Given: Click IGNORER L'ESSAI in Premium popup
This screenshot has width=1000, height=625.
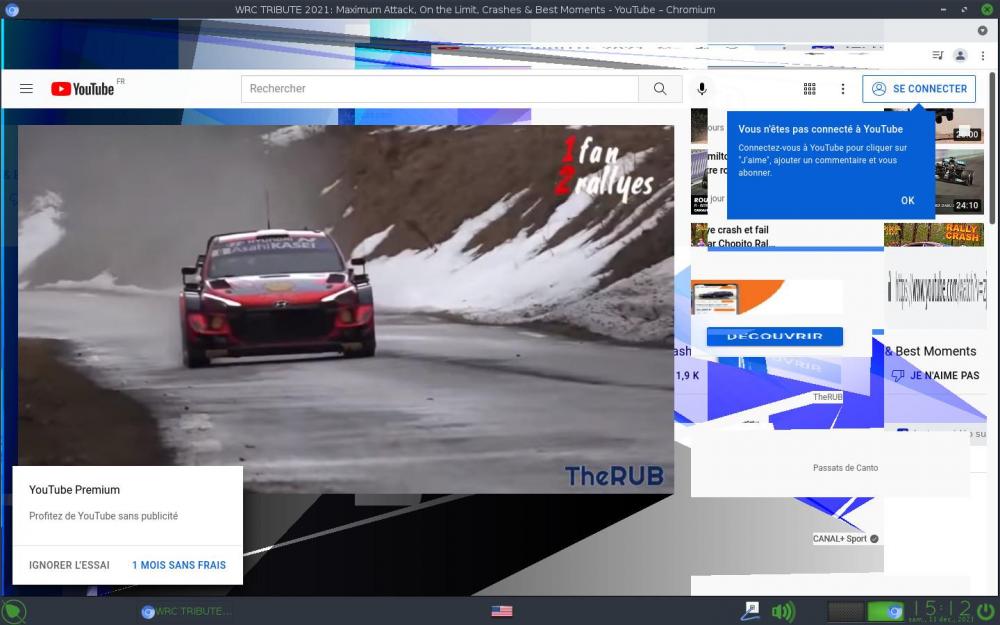Looking at the screenshot, I should pyautogui.click(x=70, y=565).
